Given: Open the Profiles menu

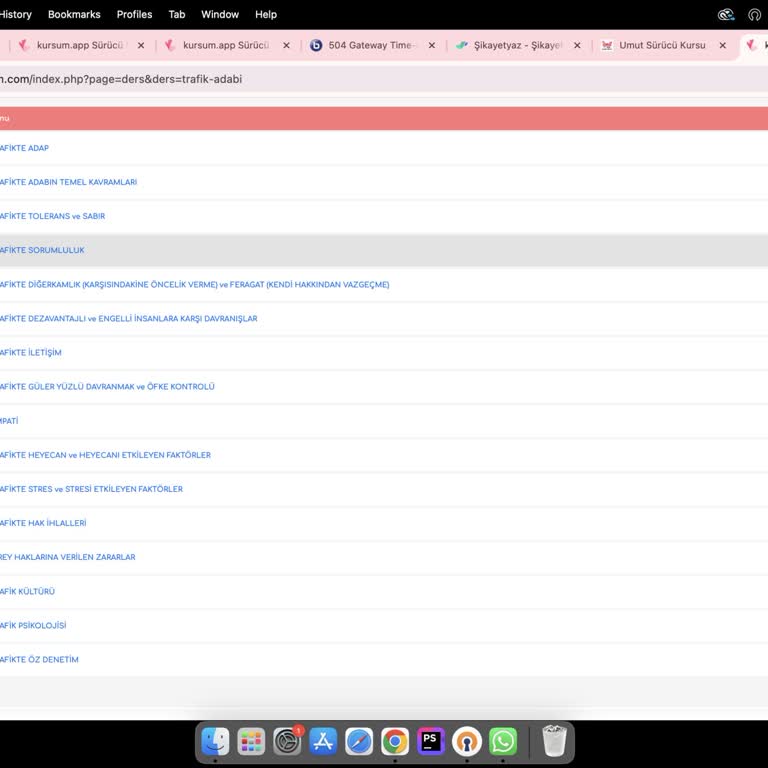Looking at the screenshot, I should (x=134, y=14).
